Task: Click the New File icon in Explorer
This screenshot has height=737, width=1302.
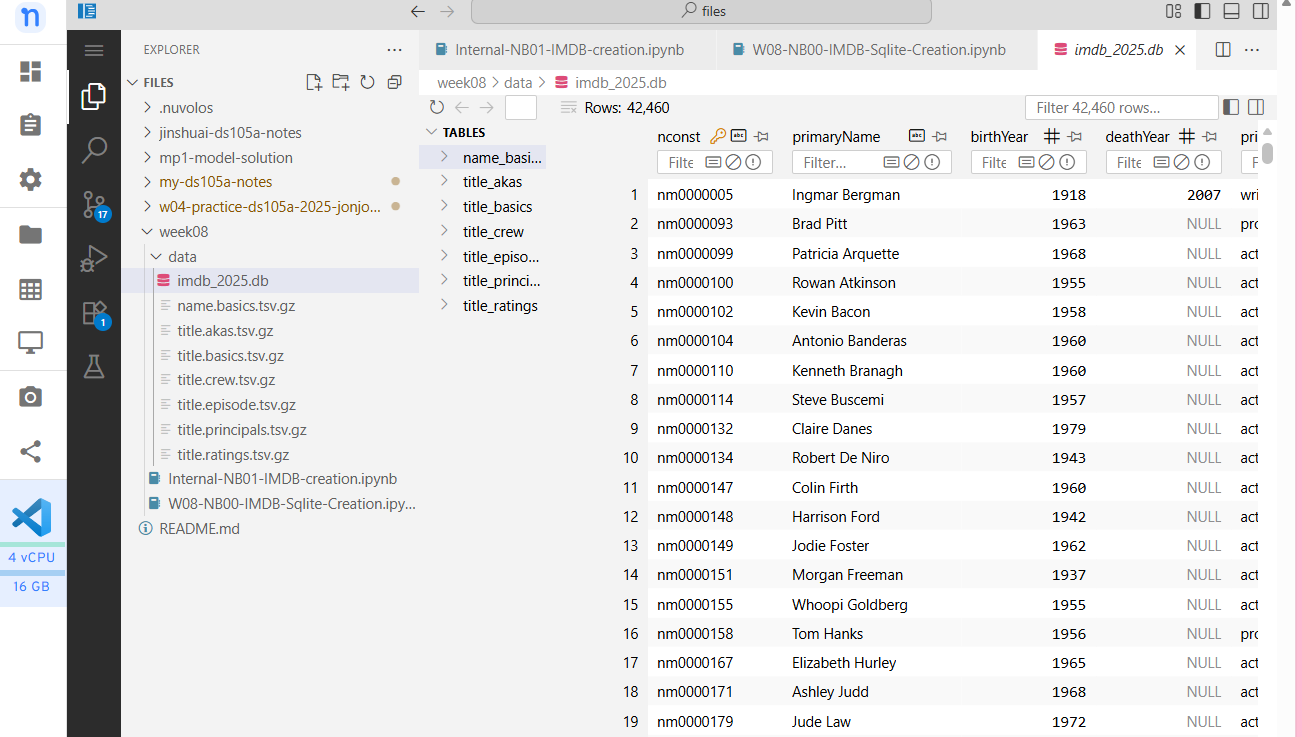Action: [x=314, y=83]
